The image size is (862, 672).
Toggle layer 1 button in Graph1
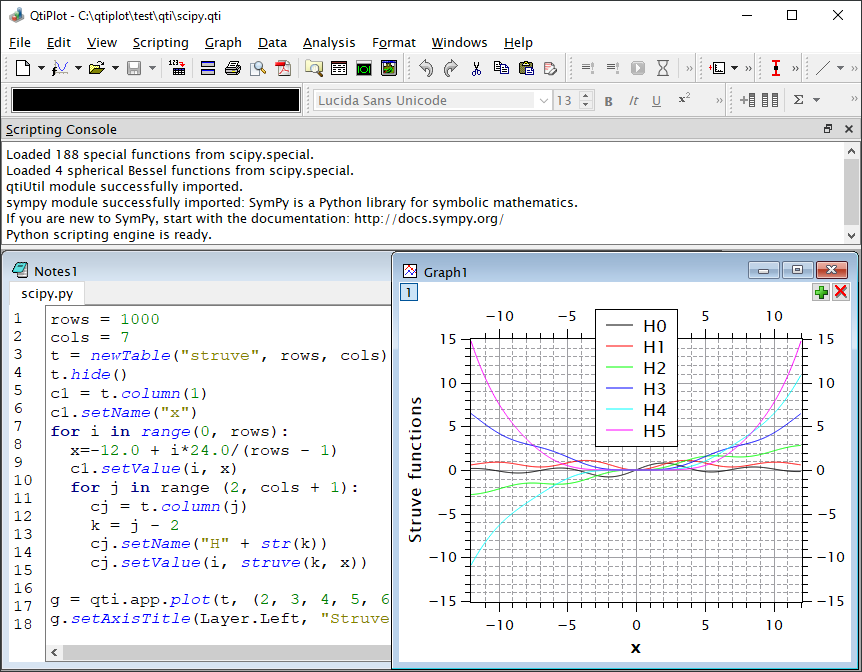coord(409,292)
